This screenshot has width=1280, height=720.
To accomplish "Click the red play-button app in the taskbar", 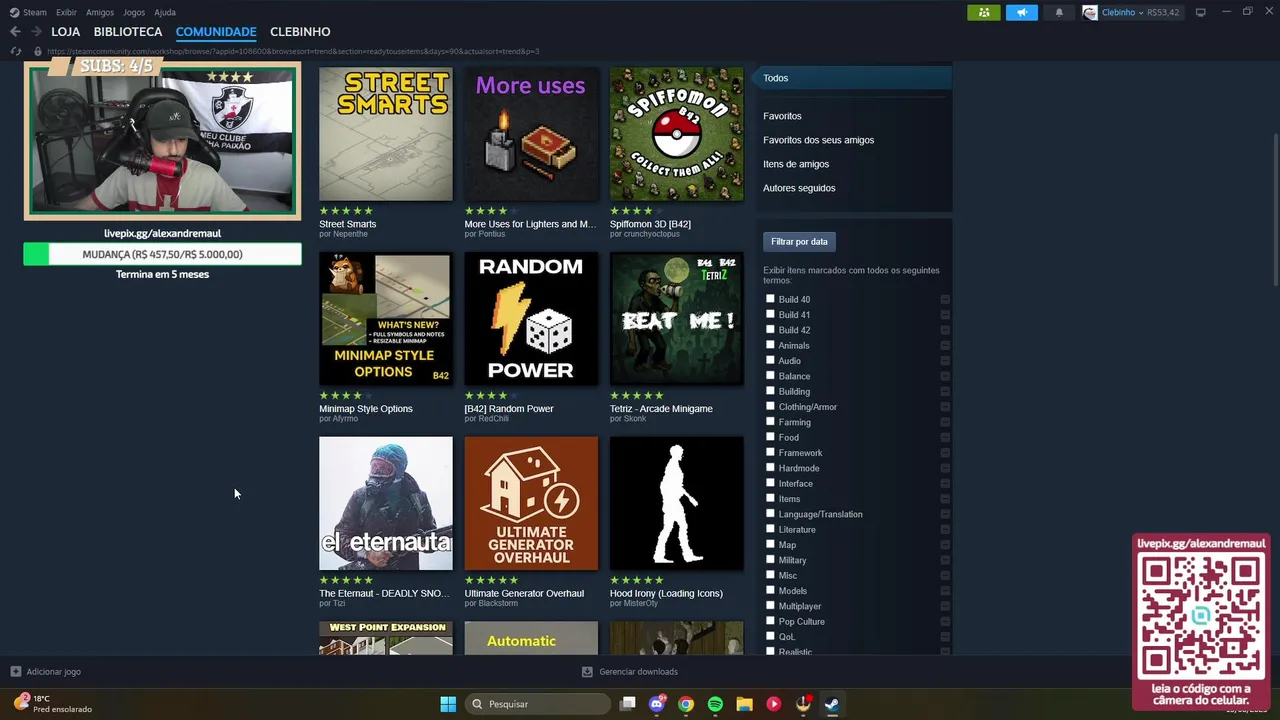I will [x=773, y=704].
